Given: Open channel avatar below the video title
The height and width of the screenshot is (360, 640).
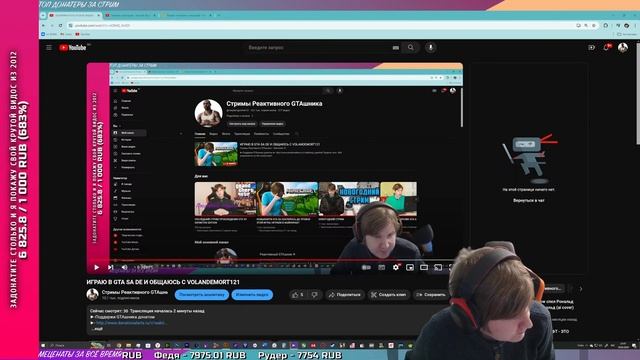Looking at the screenshot, I should pyautogui.click(x=92, y=294).
